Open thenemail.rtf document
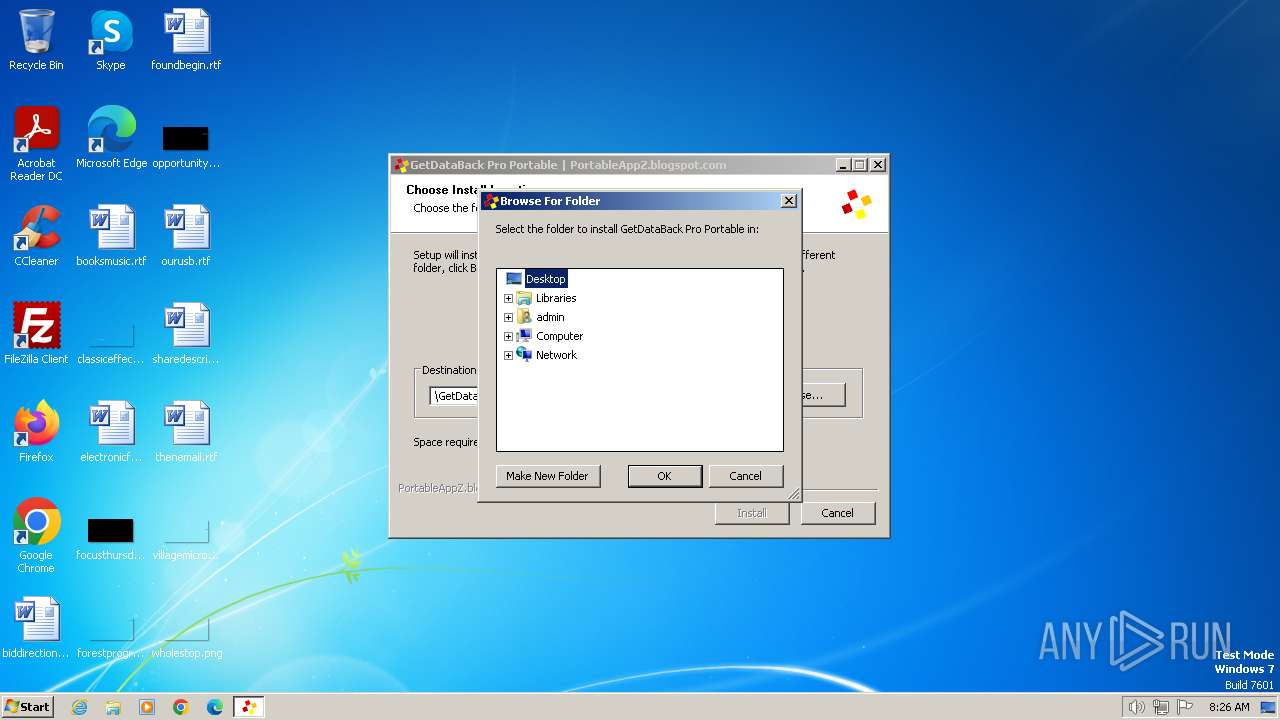Viewport: 1280px width, 720px height. 186,432
